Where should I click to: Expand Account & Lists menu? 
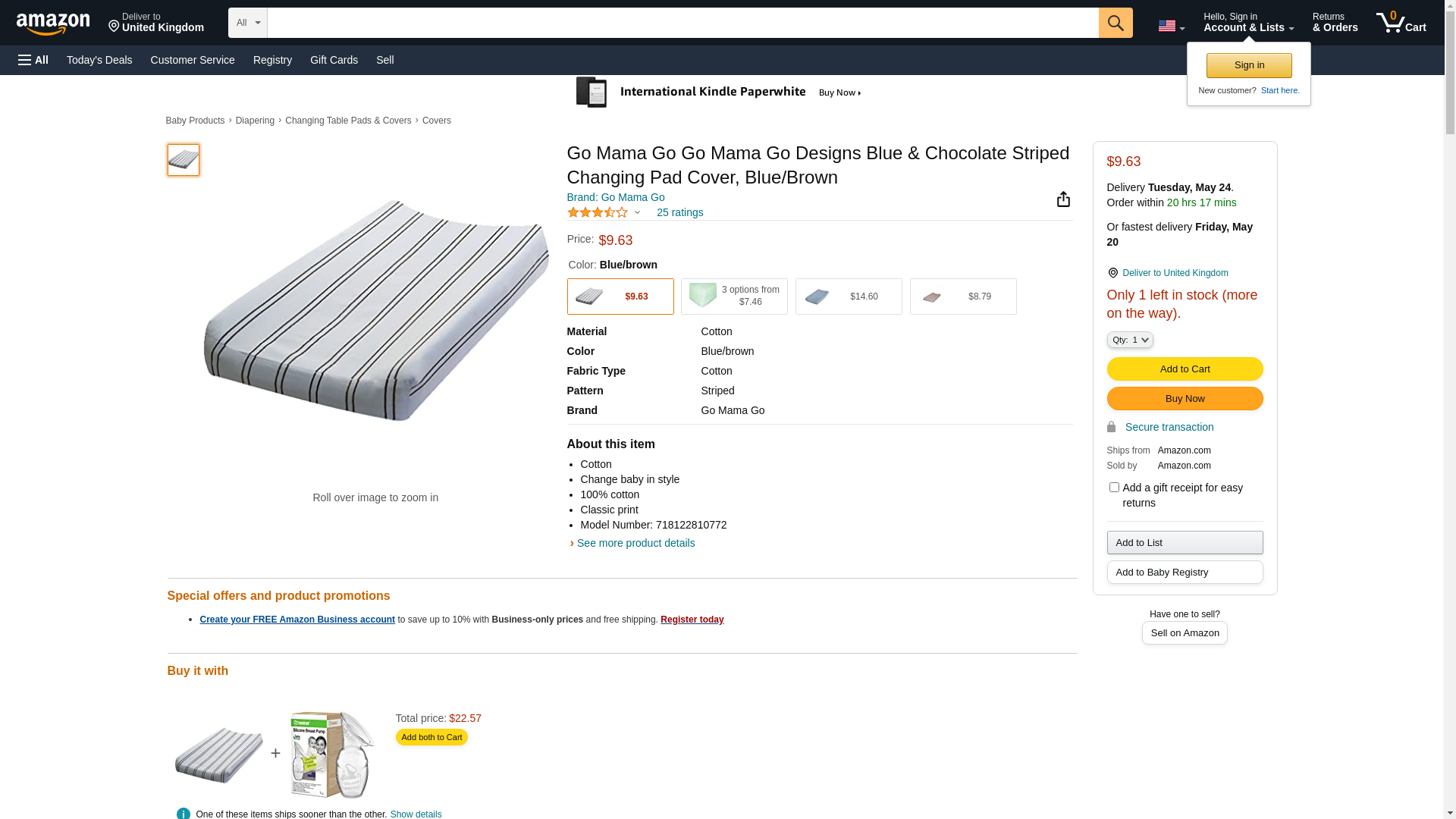(1248, 23)
